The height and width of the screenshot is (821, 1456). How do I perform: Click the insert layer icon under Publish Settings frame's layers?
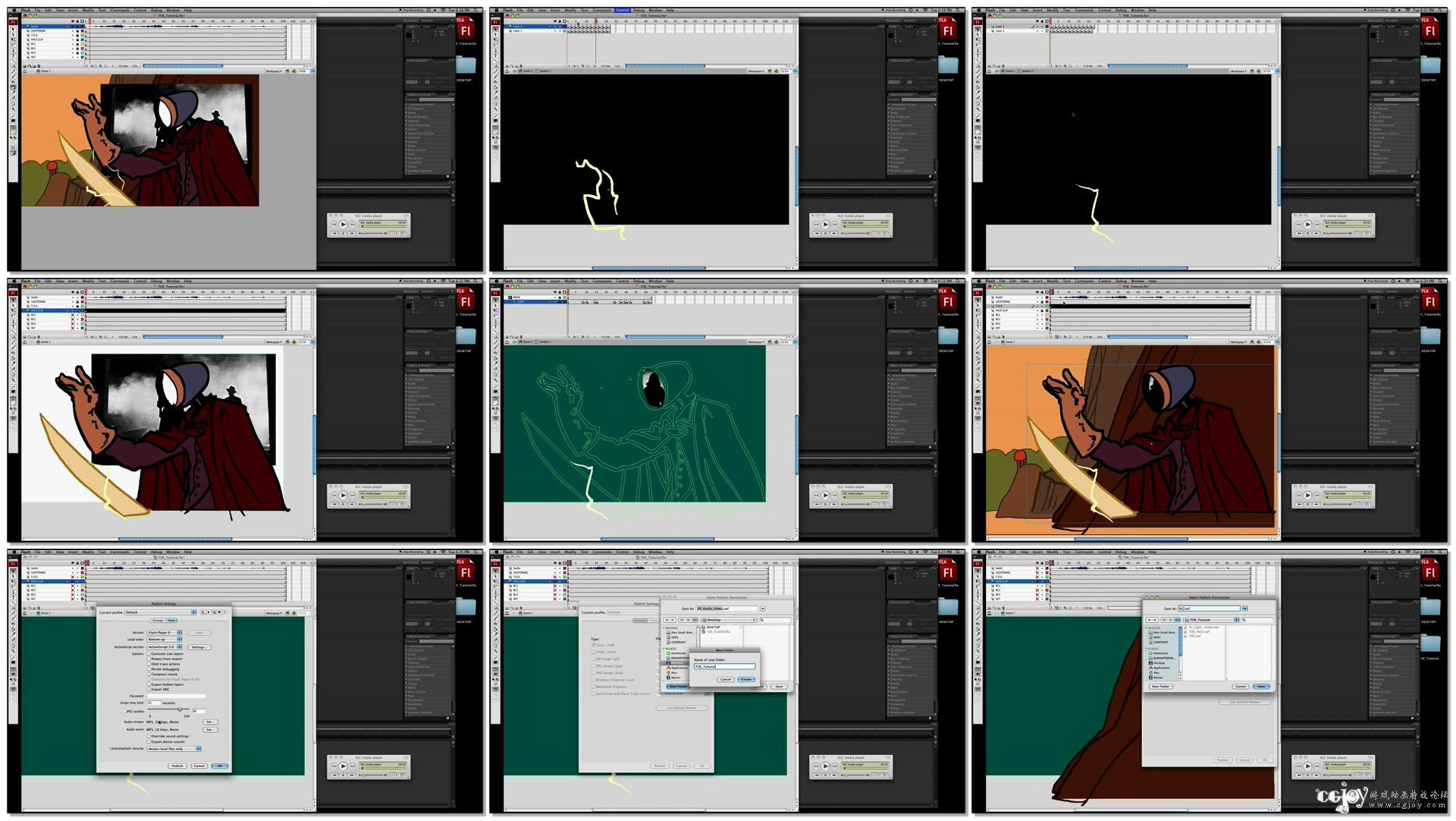[x=24, y=608]
